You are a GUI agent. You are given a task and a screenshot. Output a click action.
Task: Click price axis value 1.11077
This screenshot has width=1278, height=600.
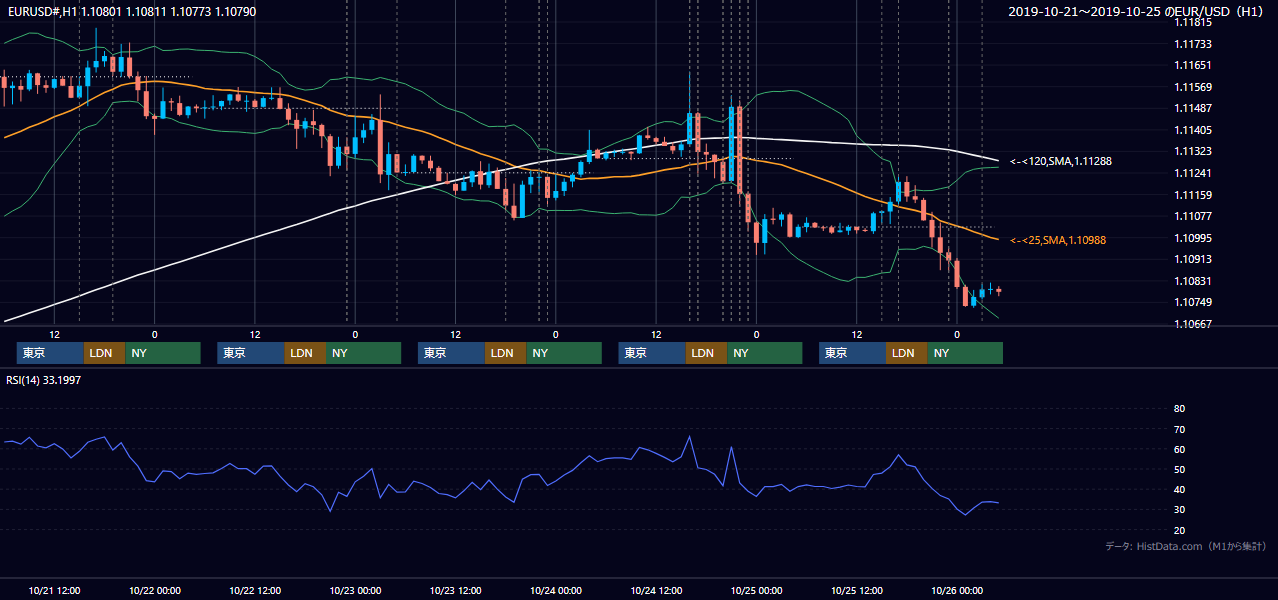(x=1192, y=216)
